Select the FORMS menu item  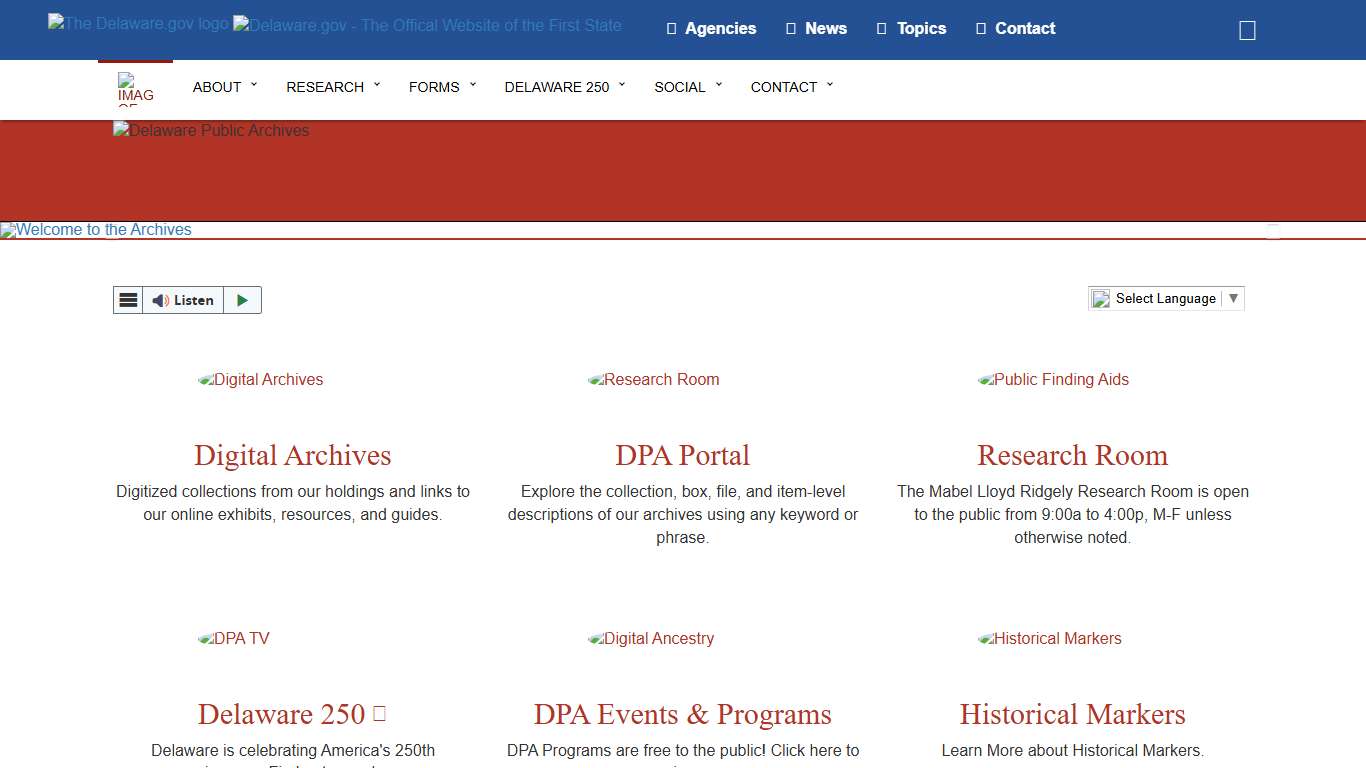coord(434,87)
